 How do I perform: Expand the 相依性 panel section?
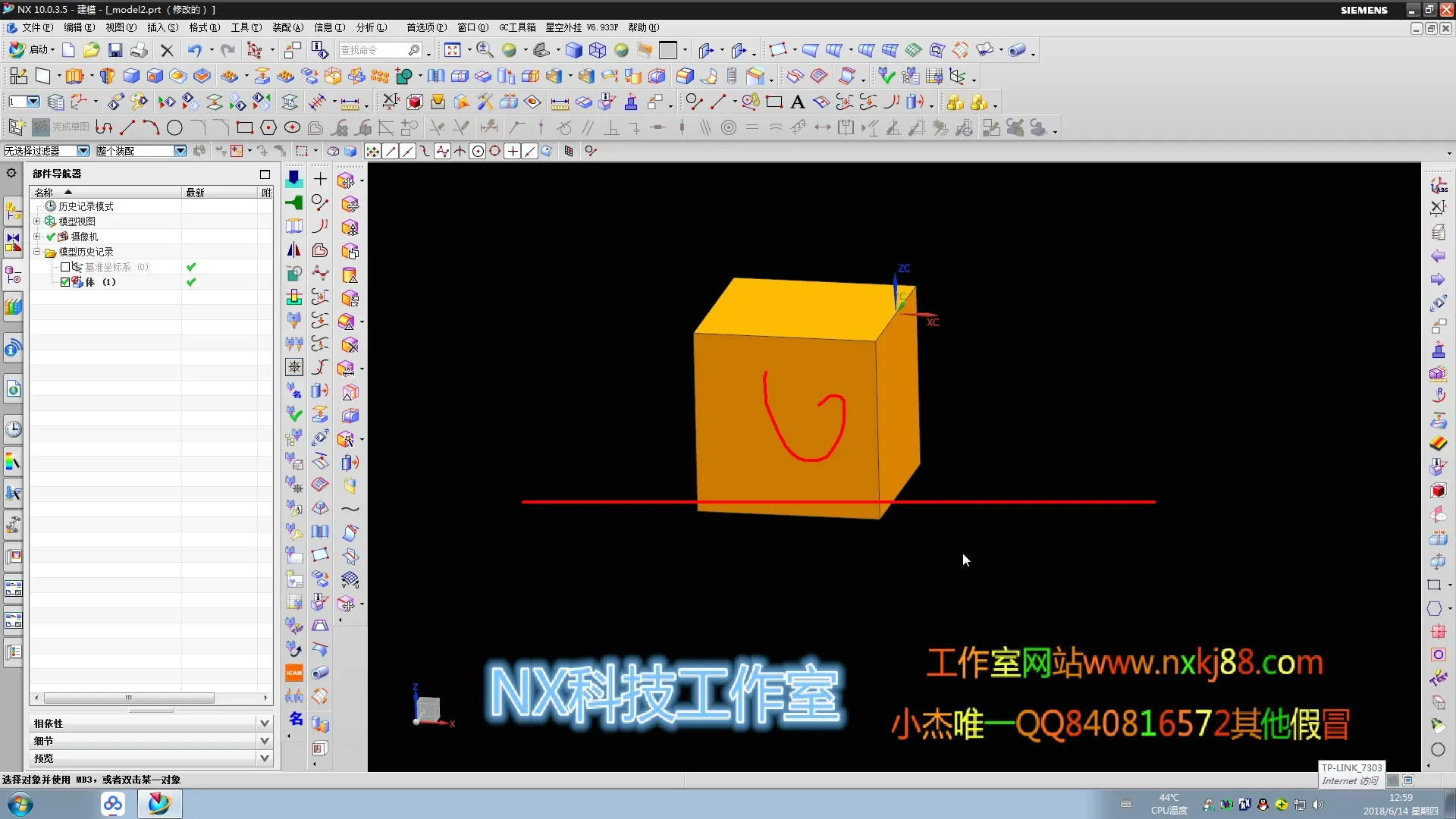pos(265,723)
